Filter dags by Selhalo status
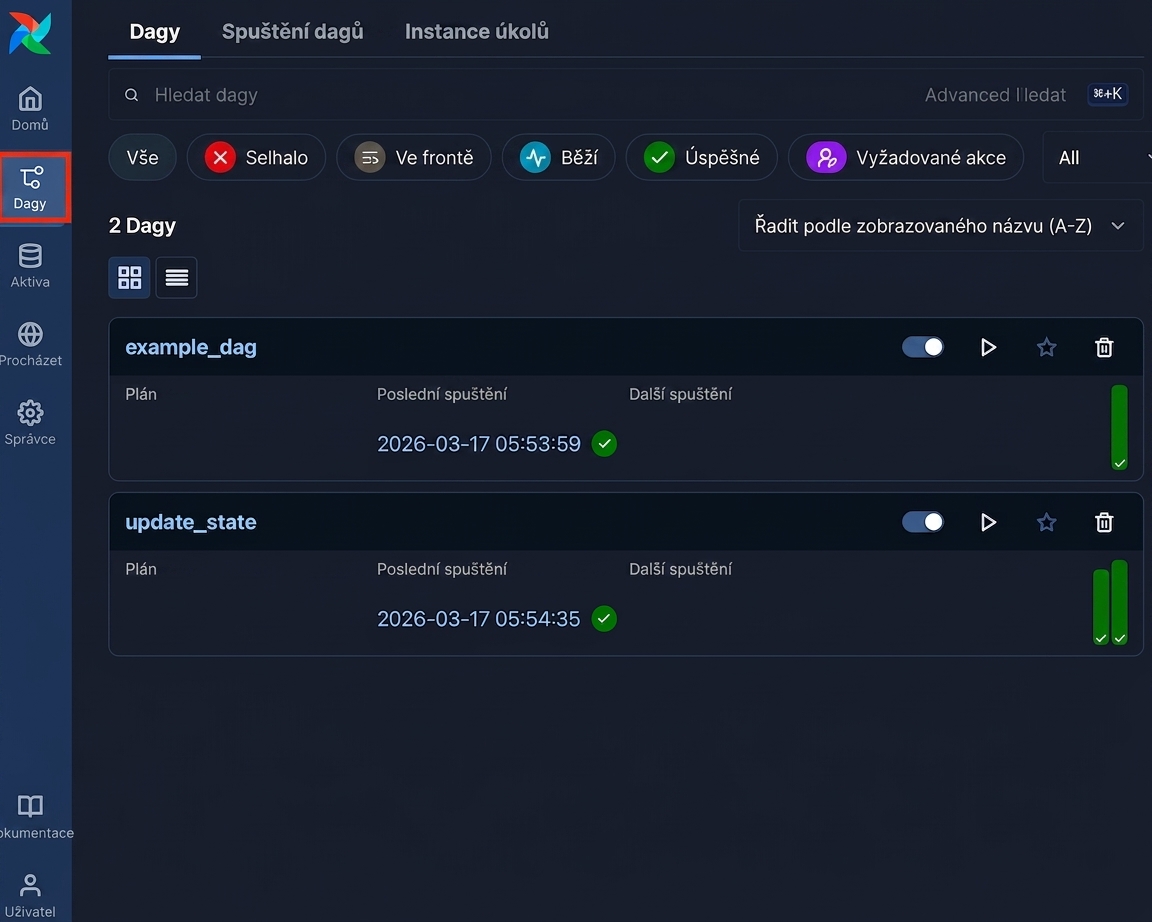Viewport: 1152px width, 922px height. tap(256, 157)
